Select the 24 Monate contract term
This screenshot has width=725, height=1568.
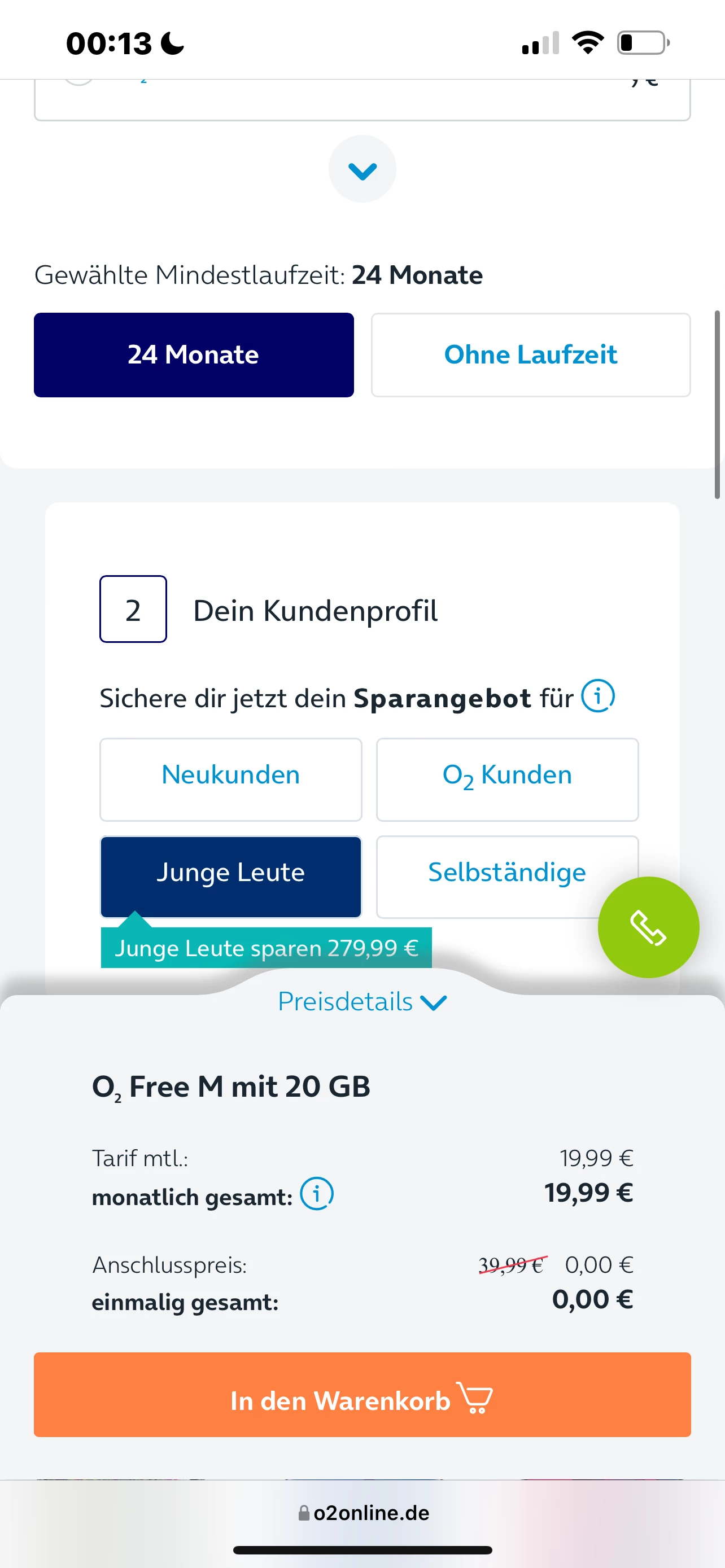[194, 355]
